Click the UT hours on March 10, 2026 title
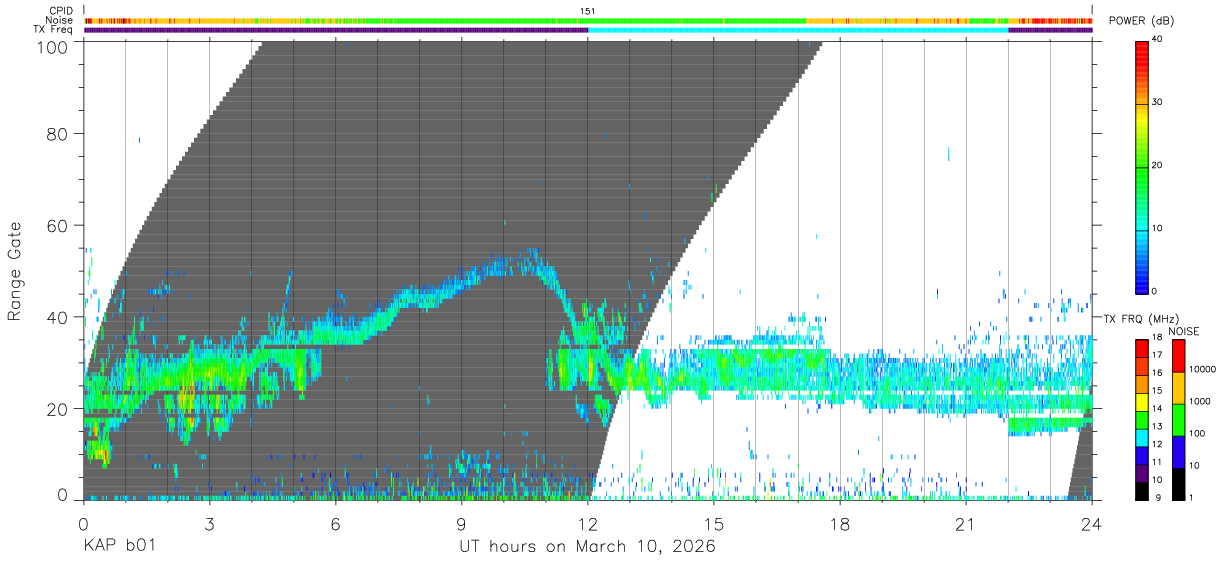This screenshot has height=567, width=1228. click(587, 547)
